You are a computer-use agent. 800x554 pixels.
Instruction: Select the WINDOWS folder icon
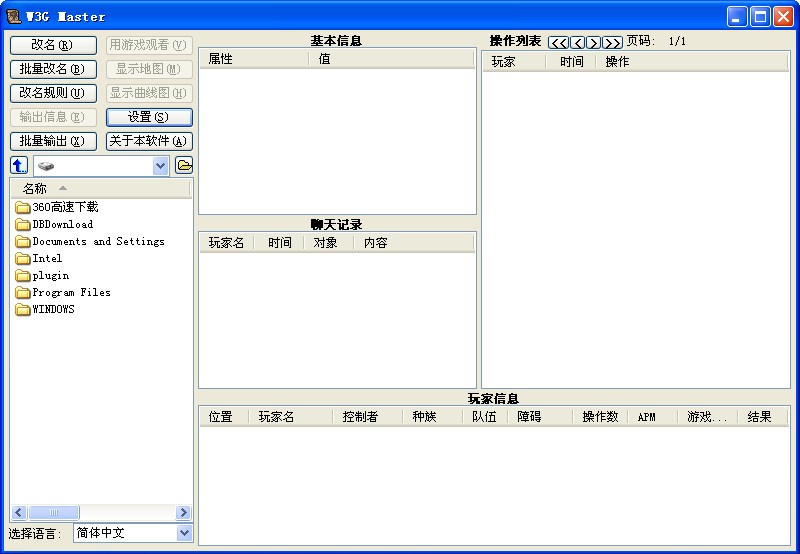click(x=22, y=310)
